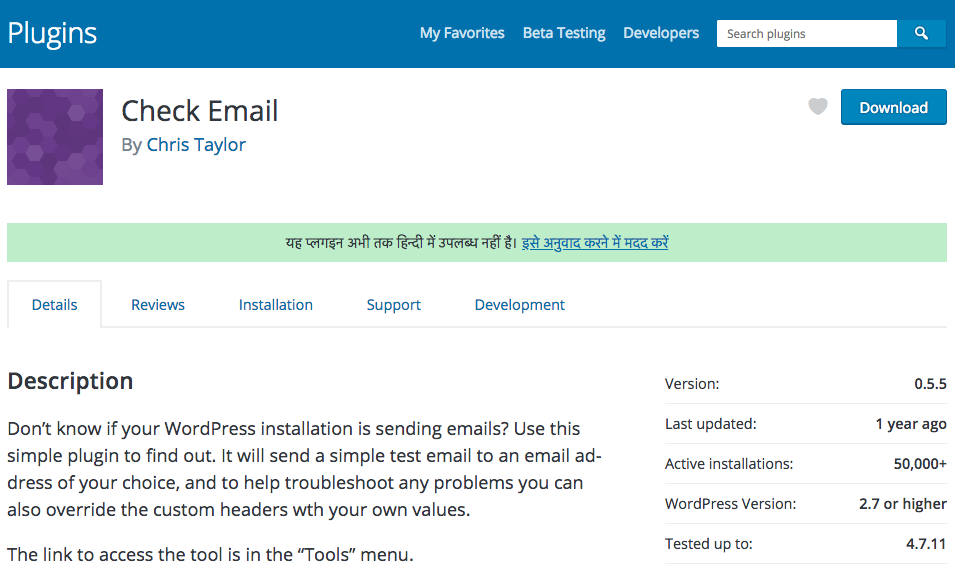Screen dimensions: 955x574
Task: Click the '2.7 or higher' value
Action: tap(903, 504)
